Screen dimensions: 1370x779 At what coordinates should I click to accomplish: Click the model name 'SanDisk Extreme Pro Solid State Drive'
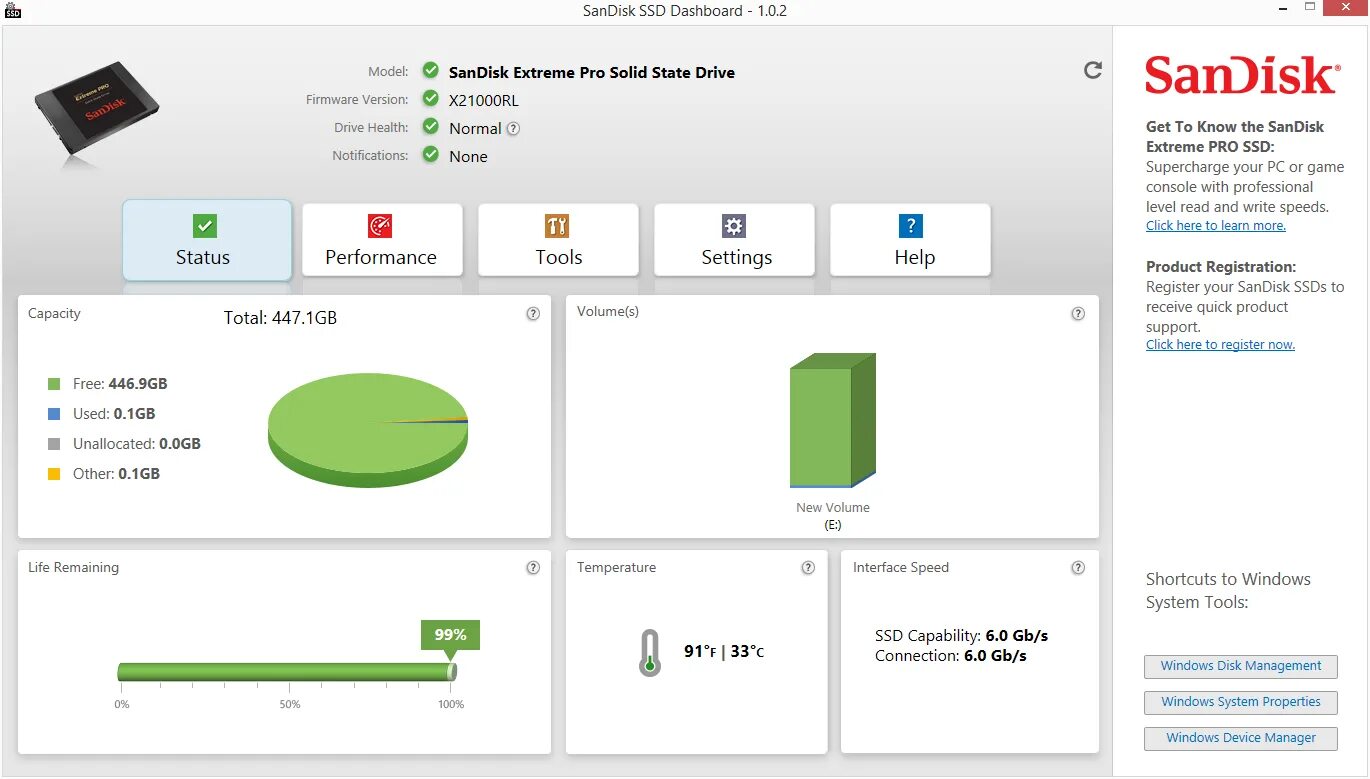coord(592,72)
